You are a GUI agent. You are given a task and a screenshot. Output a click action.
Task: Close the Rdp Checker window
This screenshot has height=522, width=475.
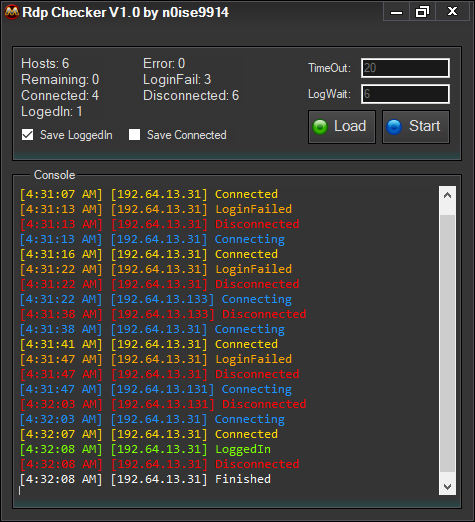(x=452, y=12)
